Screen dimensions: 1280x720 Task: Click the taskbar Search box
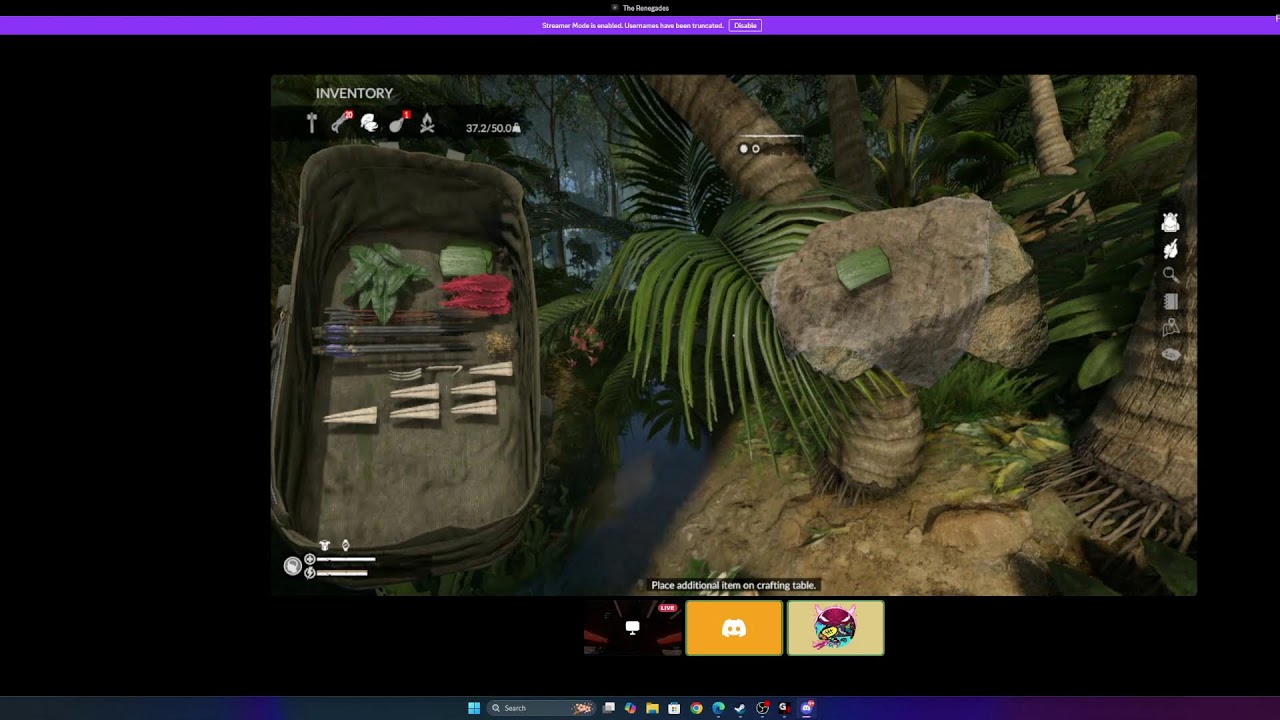point(541,708)
